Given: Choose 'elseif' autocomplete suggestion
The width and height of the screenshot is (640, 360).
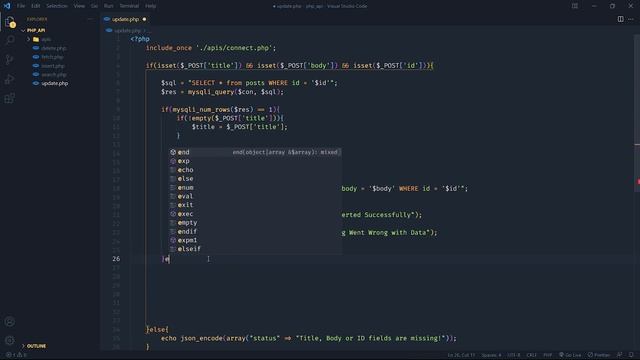Looking at the screenshot, I should coord(255,249).
